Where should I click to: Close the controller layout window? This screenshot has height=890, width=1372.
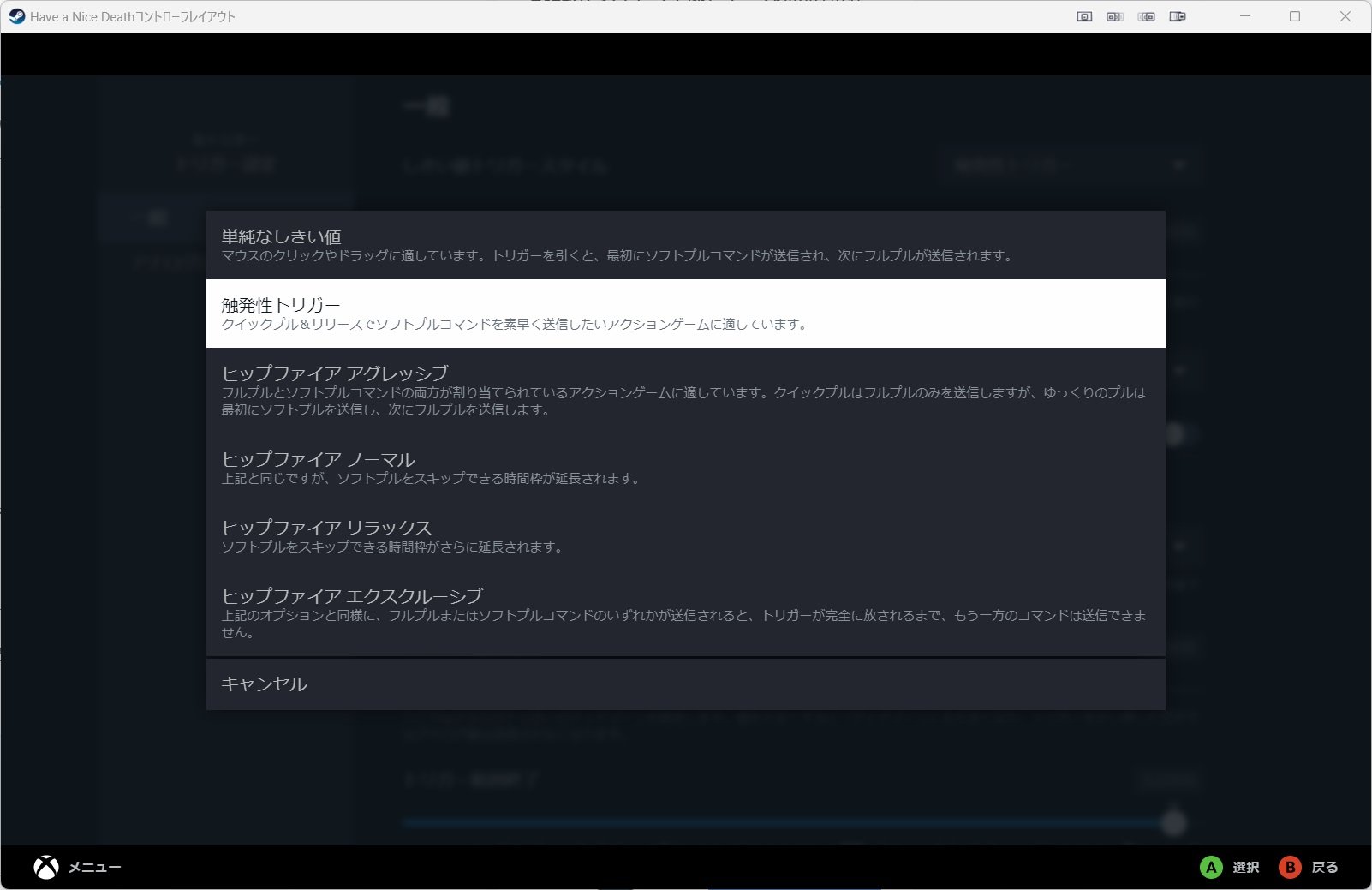pyautogui.click(x=1345, y=16)
